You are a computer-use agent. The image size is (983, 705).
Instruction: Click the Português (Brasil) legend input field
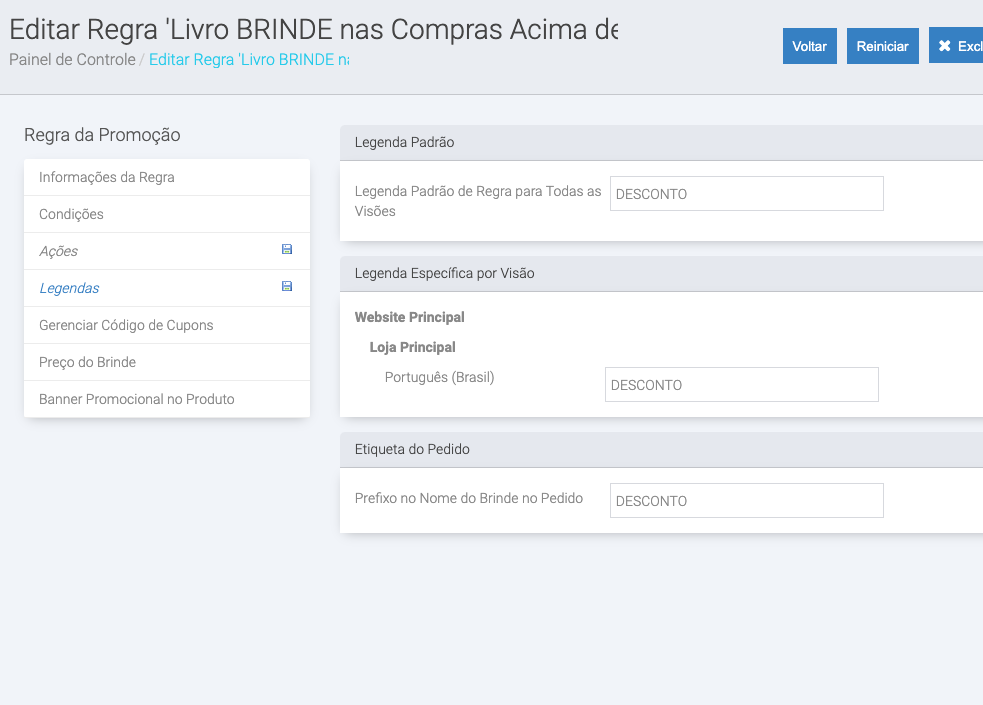(741, 385)
